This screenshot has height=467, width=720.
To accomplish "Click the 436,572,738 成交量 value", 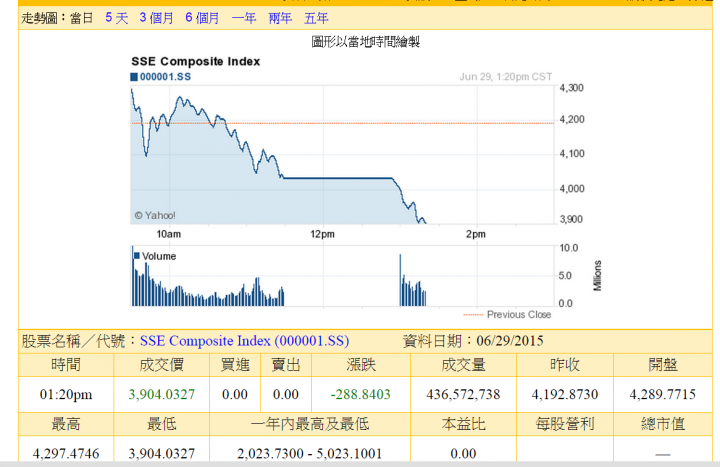I will pyautogui.click(x=463, y=394).
